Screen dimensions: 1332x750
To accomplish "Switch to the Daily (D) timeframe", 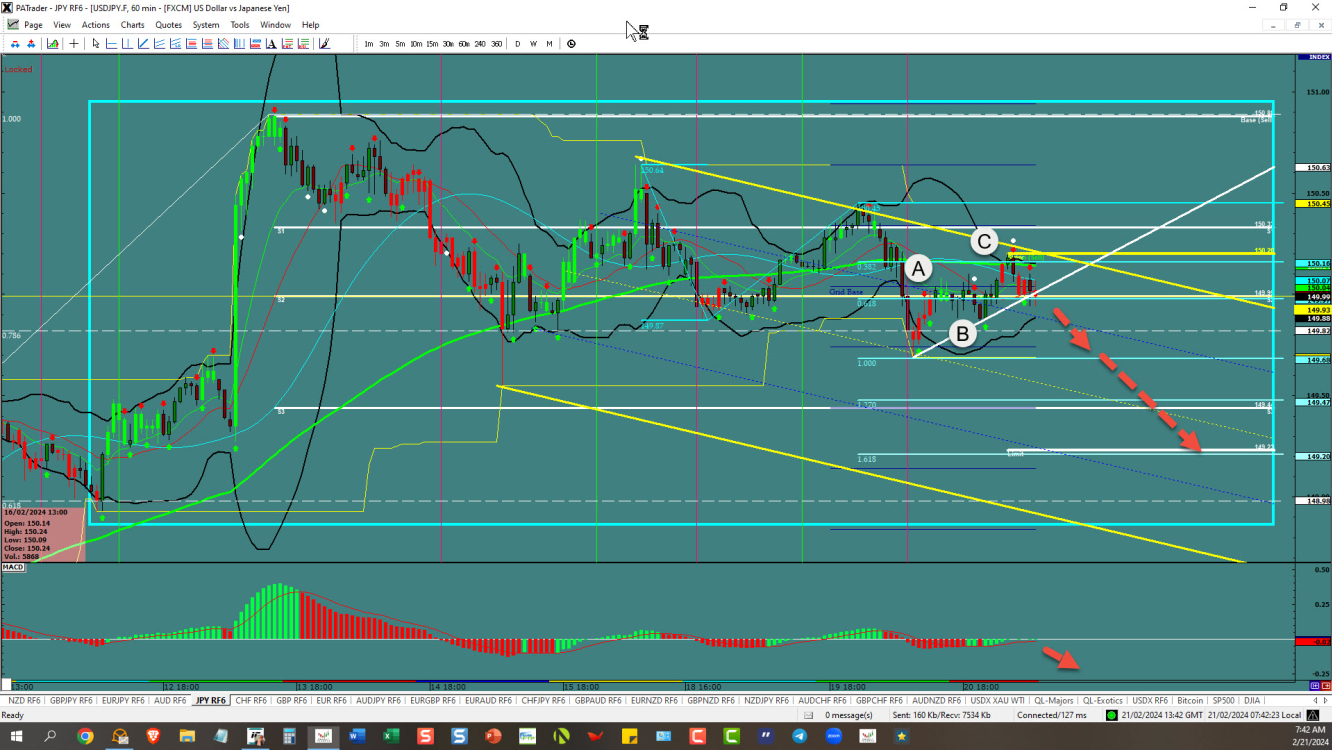I will click(x=517, y=43).
